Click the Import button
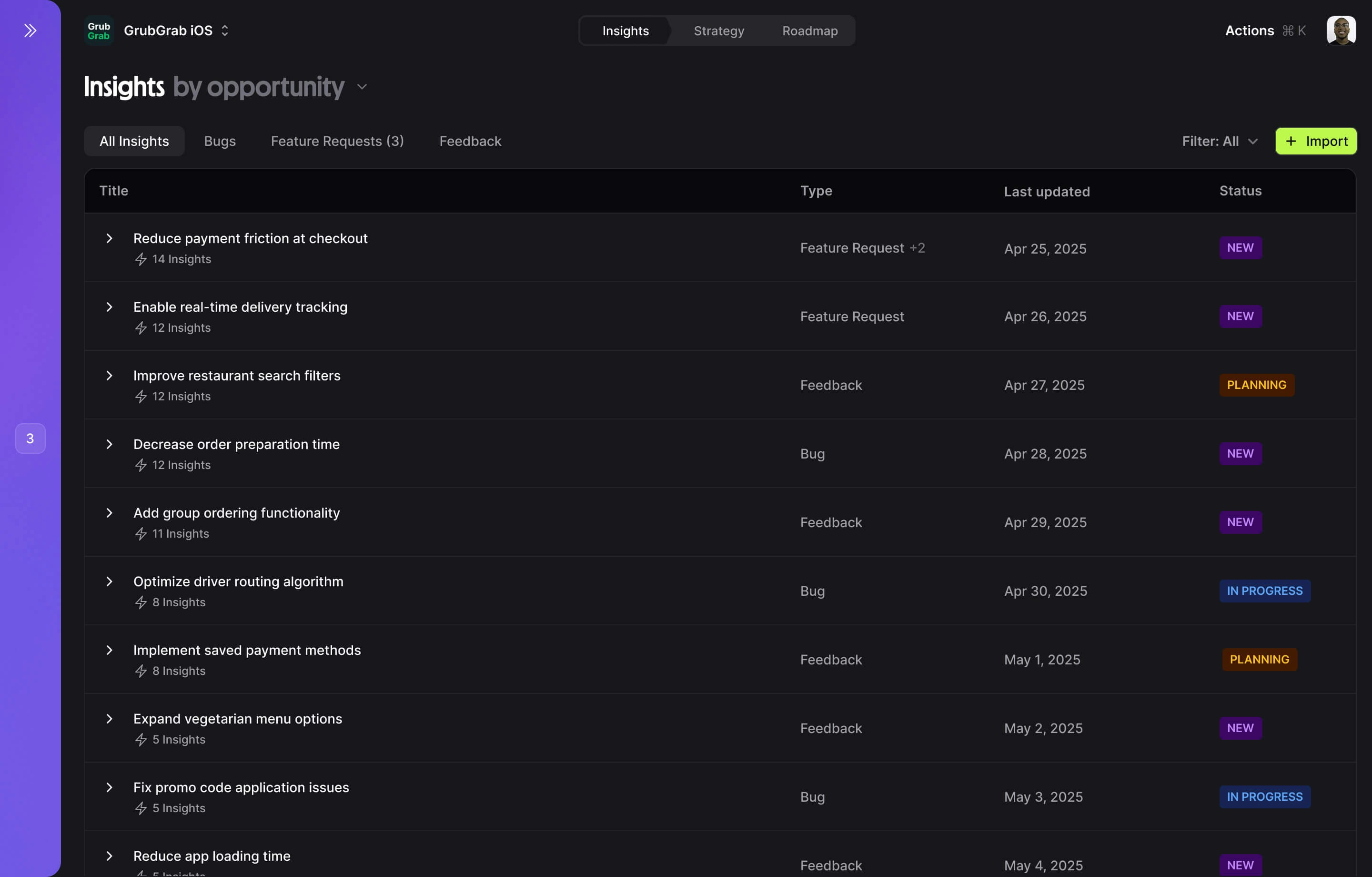The height and width of the screenshot is (877, 1372). (1316, 141)
